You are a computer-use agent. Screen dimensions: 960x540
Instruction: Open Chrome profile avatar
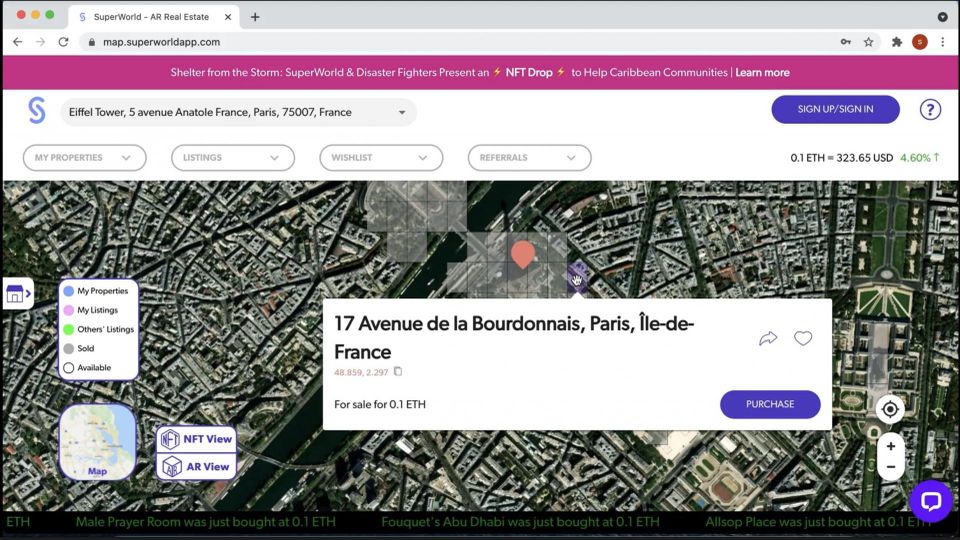pos(920,42)
